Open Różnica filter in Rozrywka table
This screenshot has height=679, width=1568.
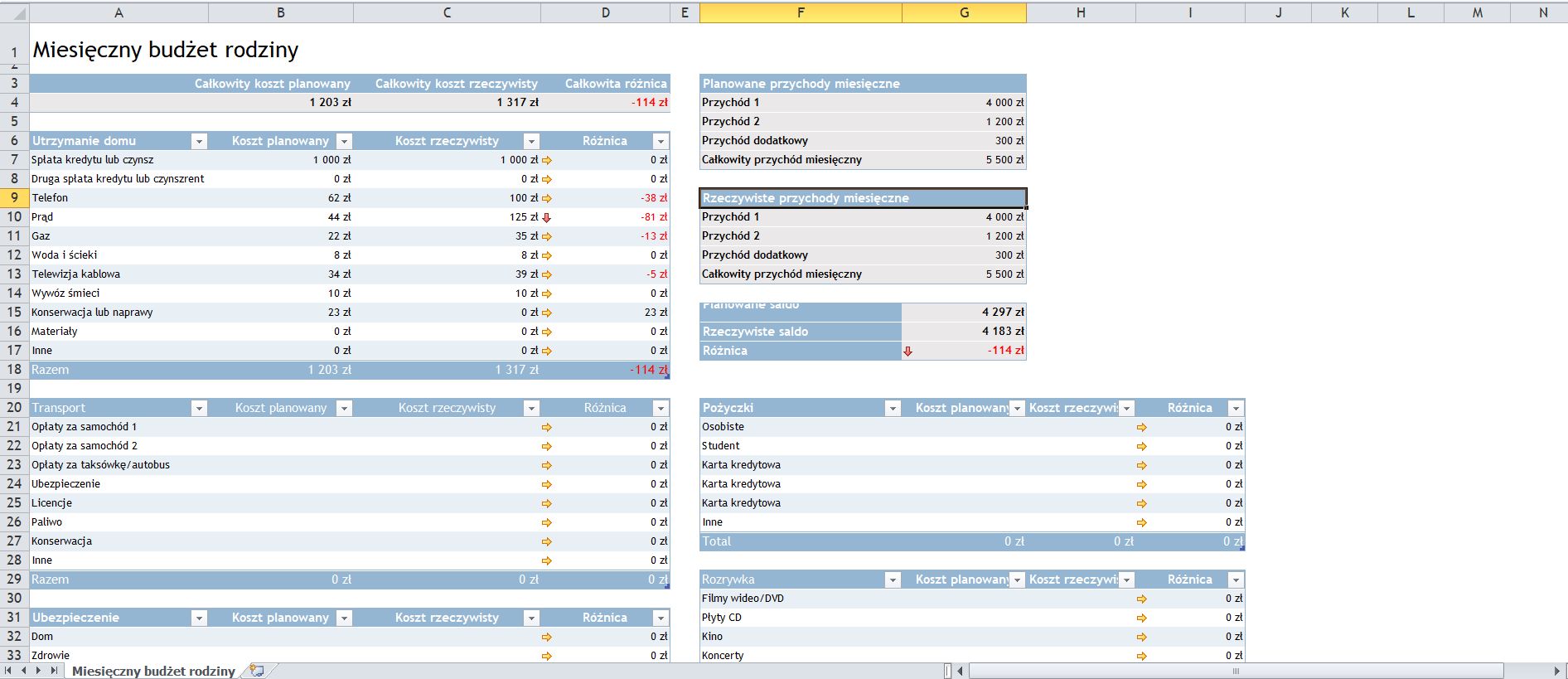coord(1236,580)
